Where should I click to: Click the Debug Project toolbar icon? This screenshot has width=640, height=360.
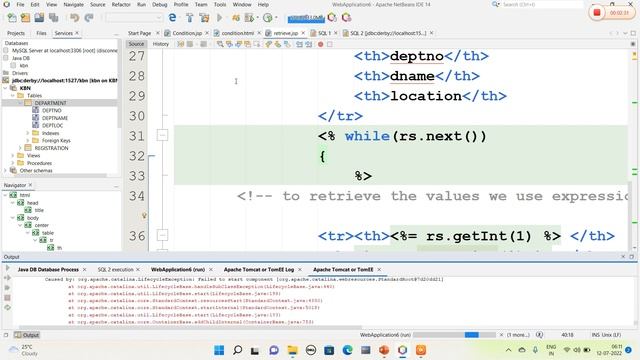tap(236, 18)
